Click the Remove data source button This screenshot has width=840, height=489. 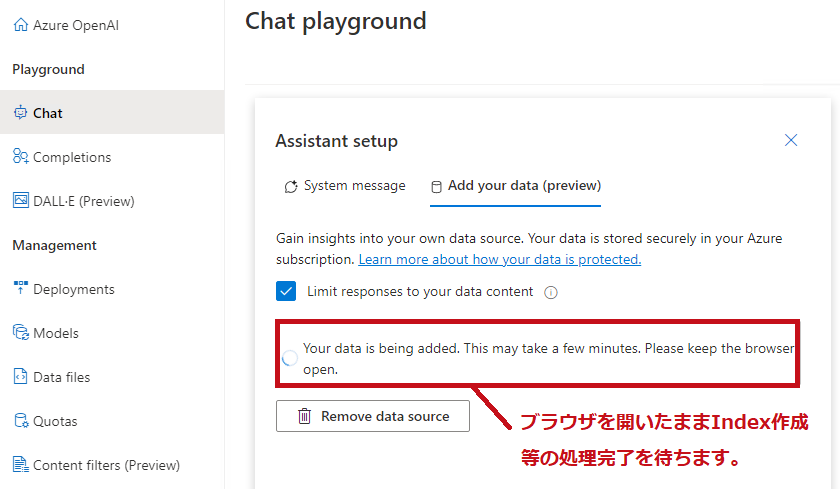pyautogui.click(x=373, y=416)
